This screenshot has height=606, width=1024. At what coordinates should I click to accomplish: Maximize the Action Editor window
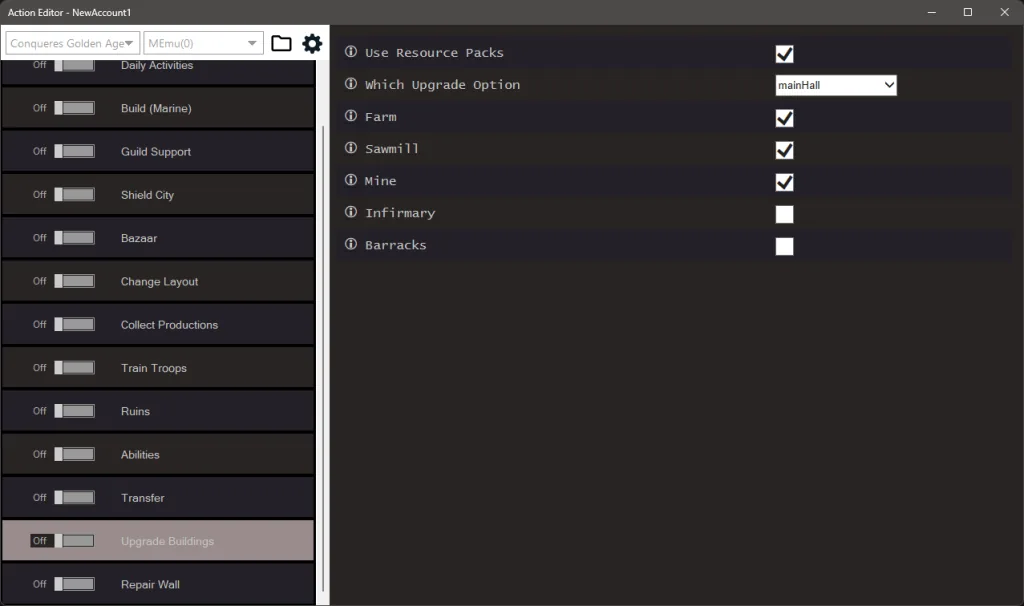click(x=968, y=12)
